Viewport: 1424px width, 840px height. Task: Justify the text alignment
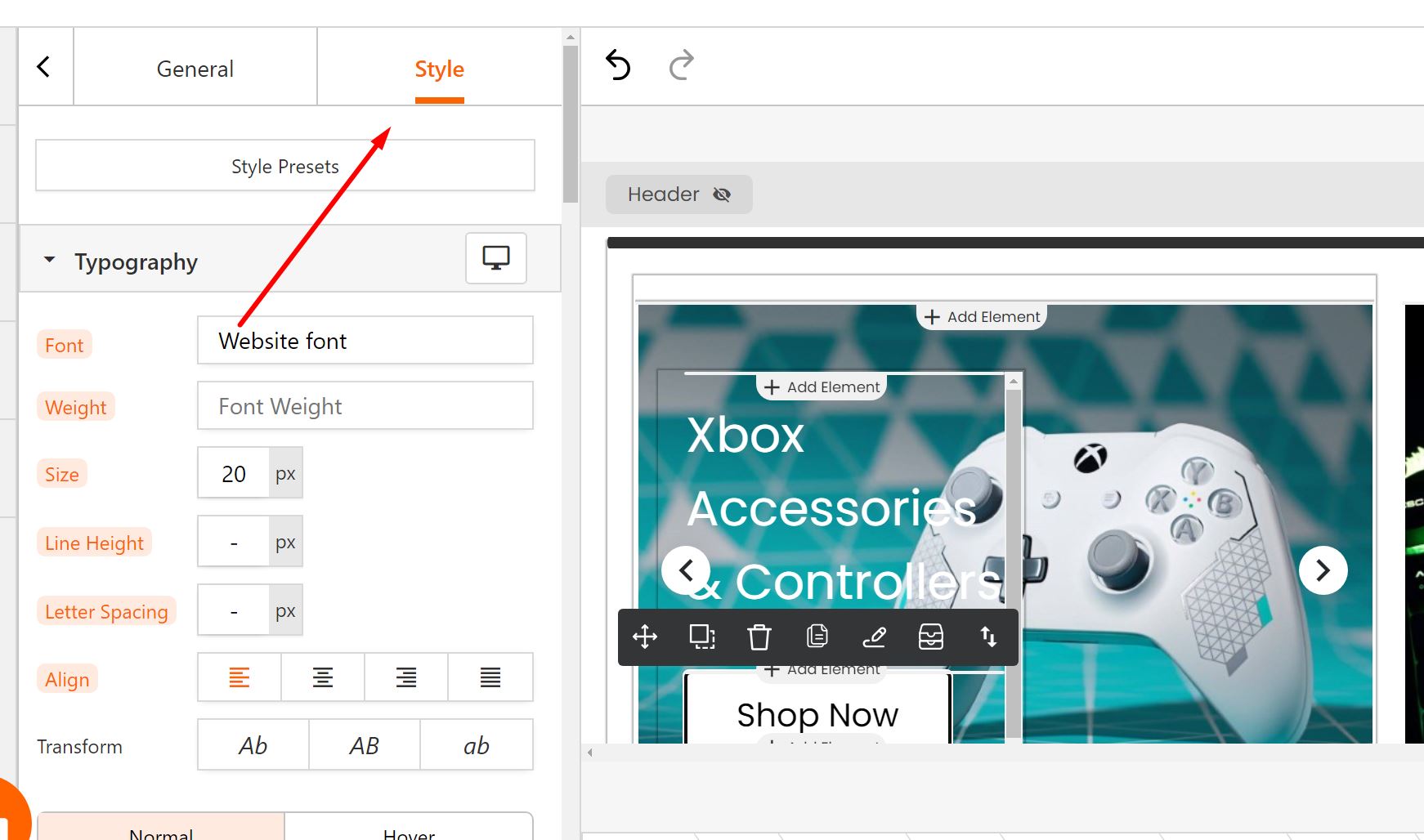click(x=490, y=677)
